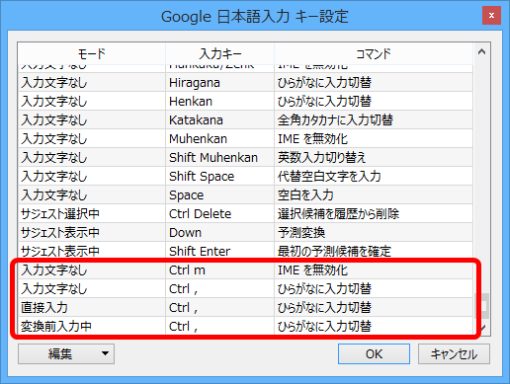Sort by the 入力キー column header
The height and width of the screenshot is (384, 510).
[x=220, y=53]
